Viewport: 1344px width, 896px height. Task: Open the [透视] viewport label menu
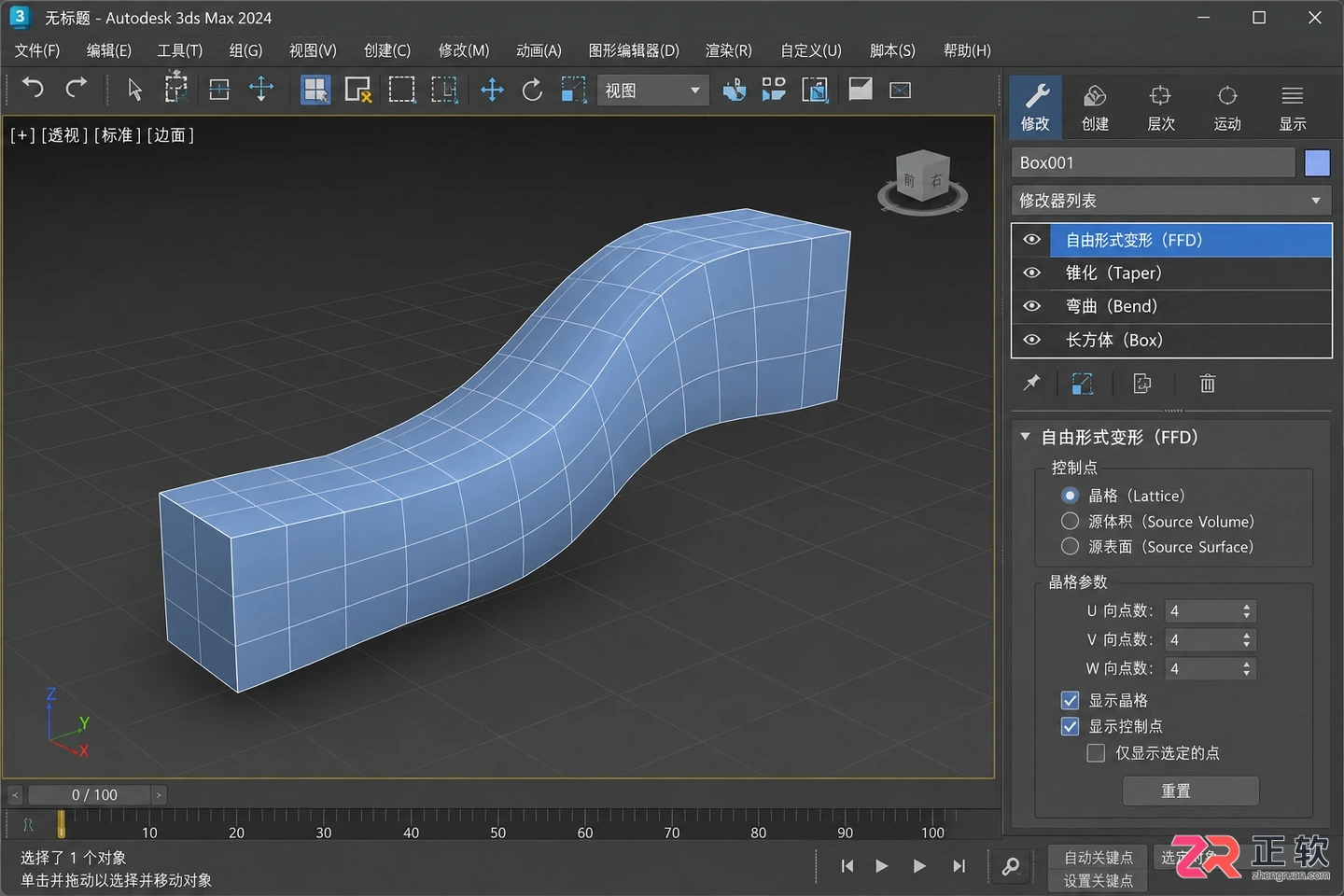63,135
